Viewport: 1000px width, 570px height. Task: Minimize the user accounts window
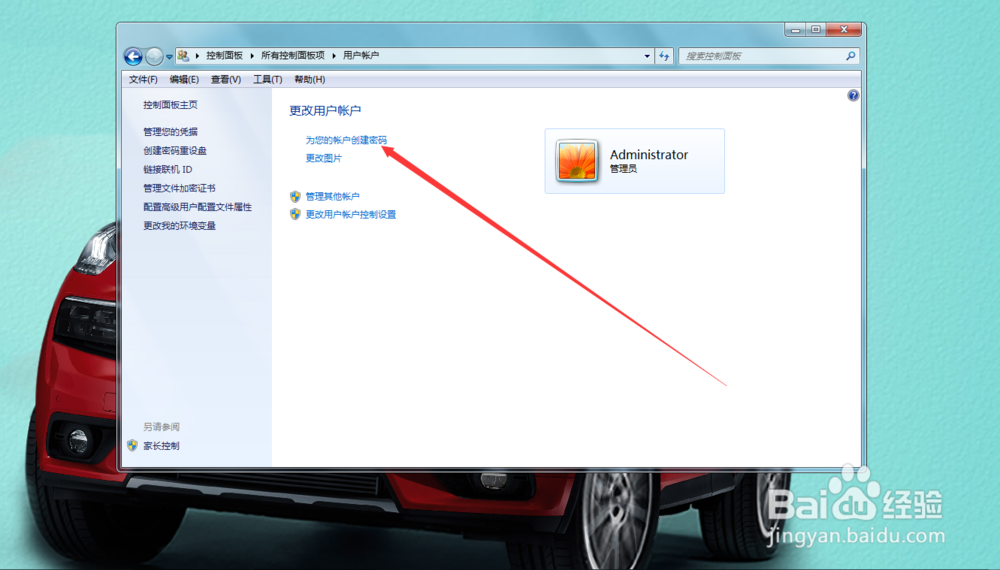tap(795, 30)
